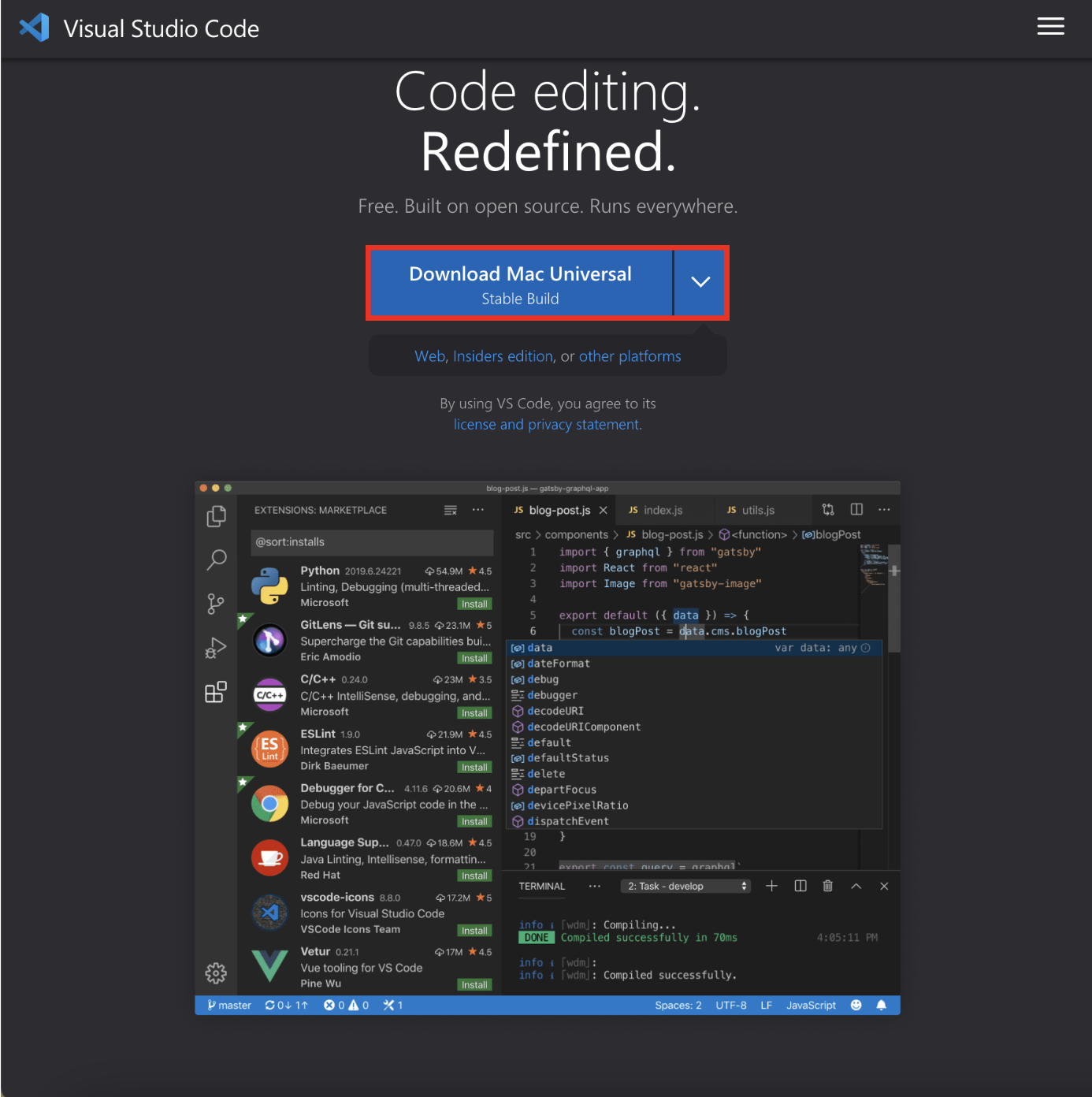Screen dimensions: 1092x1097
Task: Click the @sort:installs search field
Action: [x=371, y=542]
